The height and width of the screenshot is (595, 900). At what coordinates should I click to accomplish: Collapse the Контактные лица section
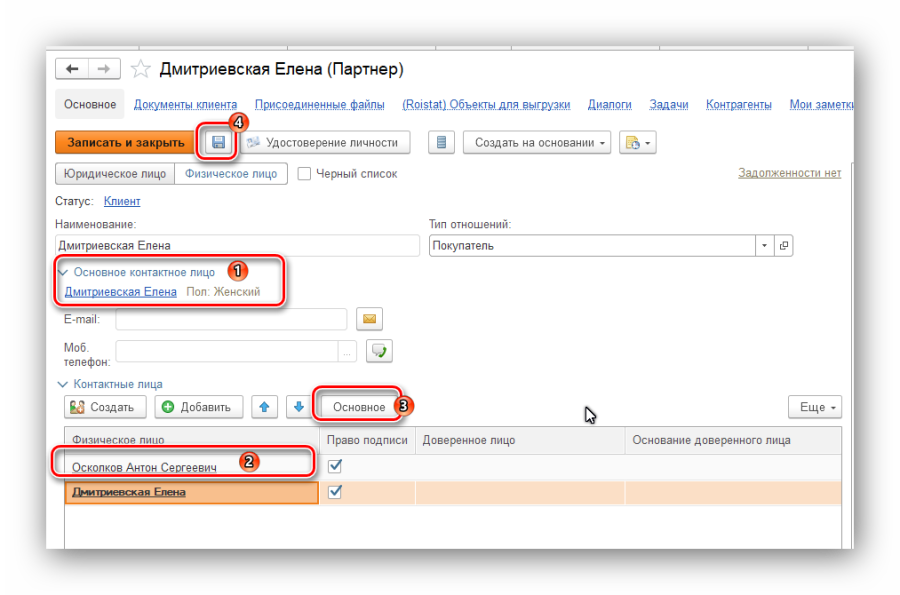(x=64, y=384)
